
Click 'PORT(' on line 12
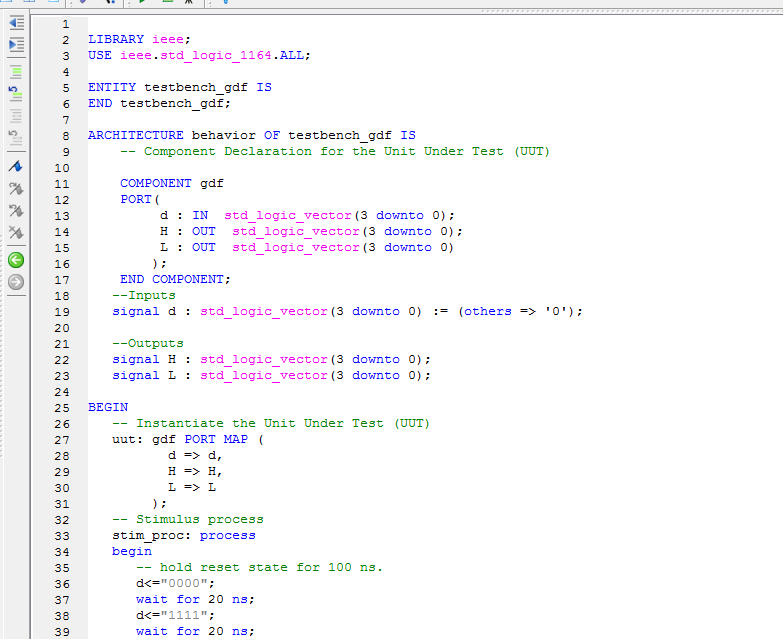pos(140,199)
